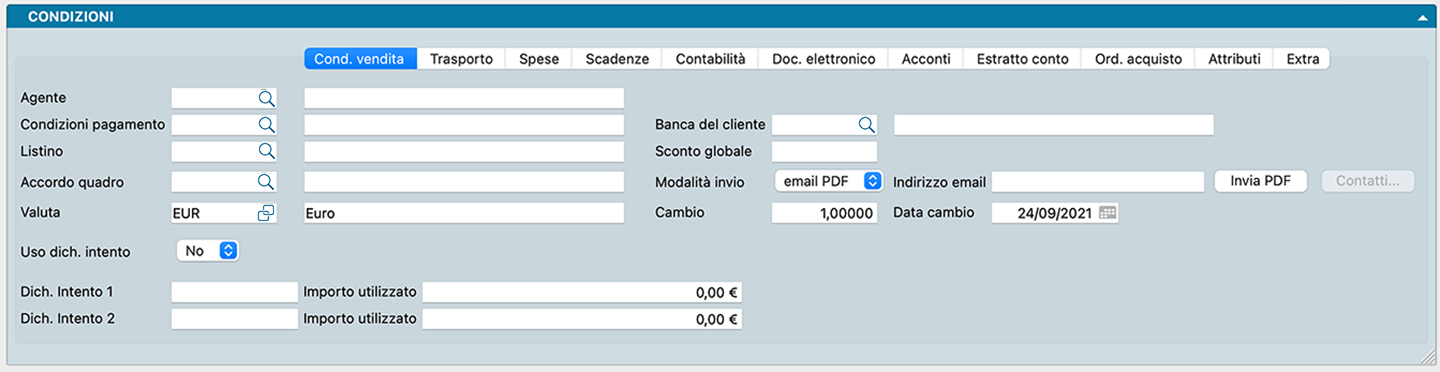Switch to the Trasporto tab
Screen dimensions: 1440x372
coord(461,59)
